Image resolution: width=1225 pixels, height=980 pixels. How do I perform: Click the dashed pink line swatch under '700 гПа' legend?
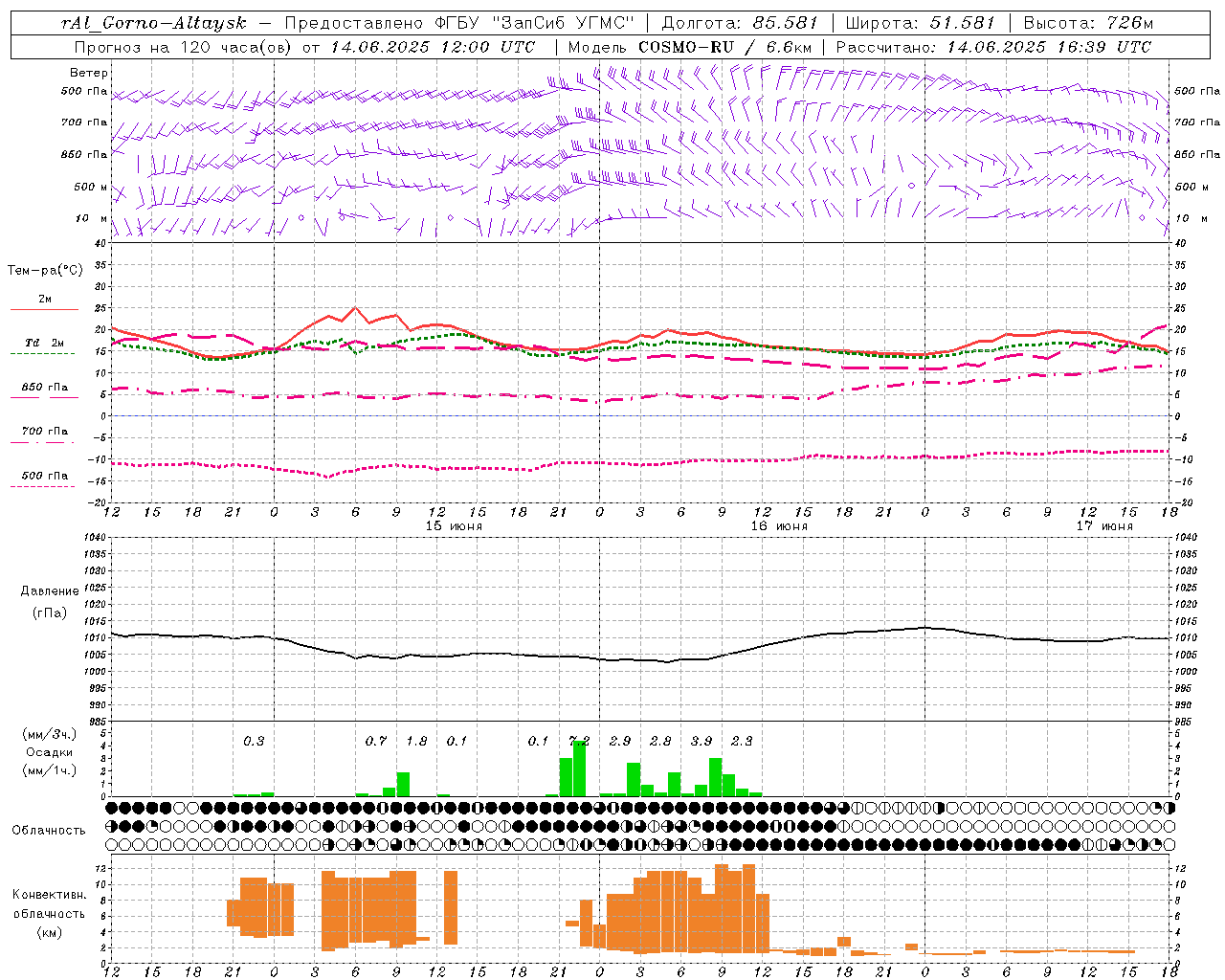45,442
